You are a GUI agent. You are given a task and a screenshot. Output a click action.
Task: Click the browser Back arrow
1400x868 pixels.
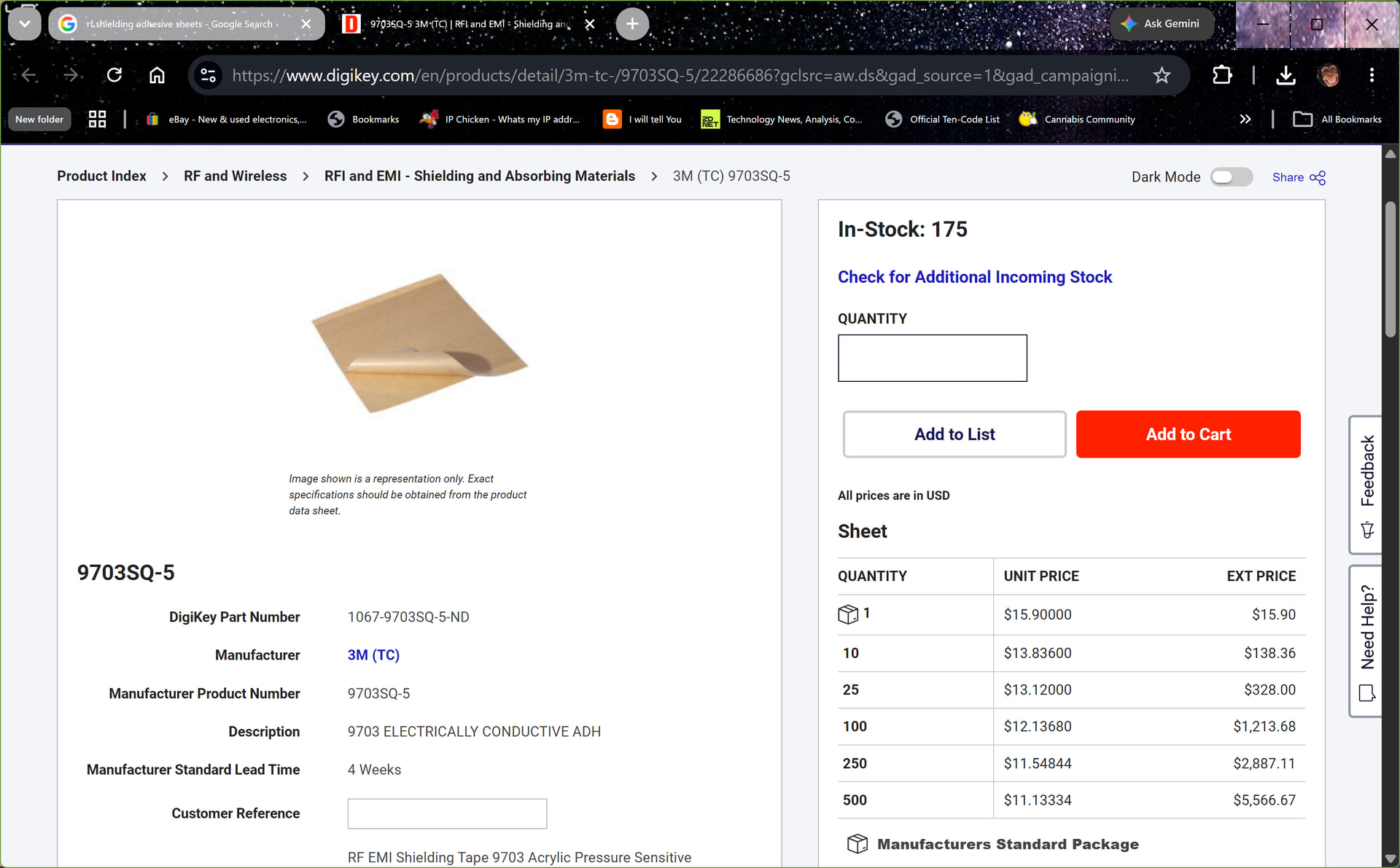29,75
